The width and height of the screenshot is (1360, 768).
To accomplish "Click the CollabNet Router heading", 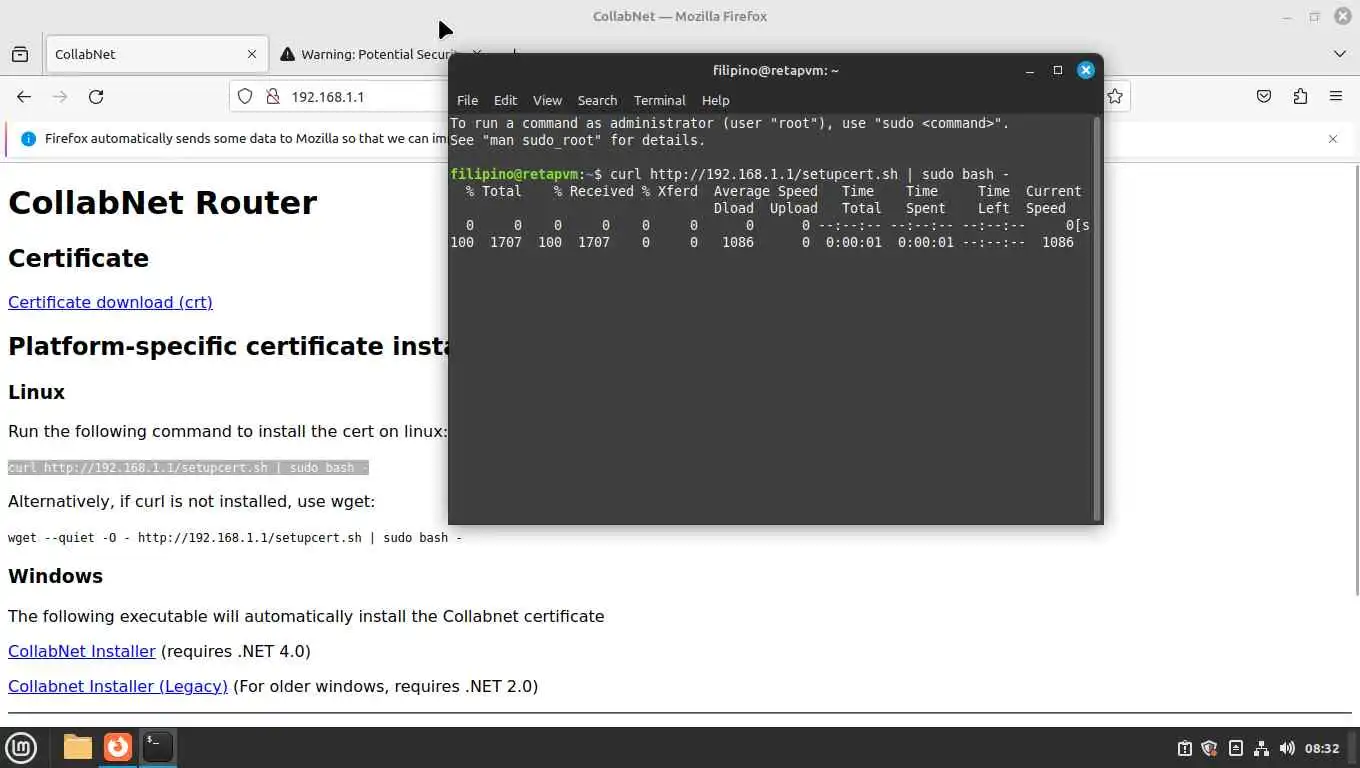I will click(162, 202).
